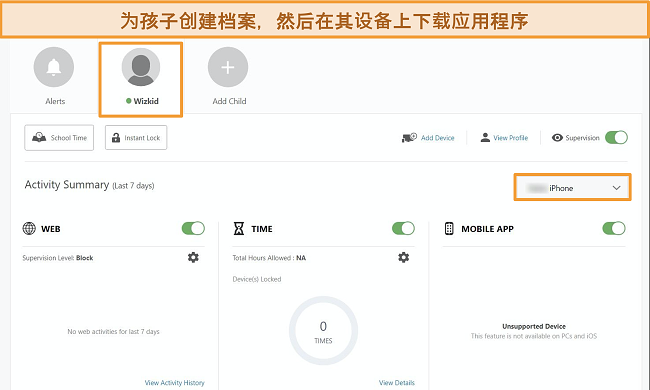Click the WEB globe icon
Viewport: 650px width, 390px height.
(29, 228)
